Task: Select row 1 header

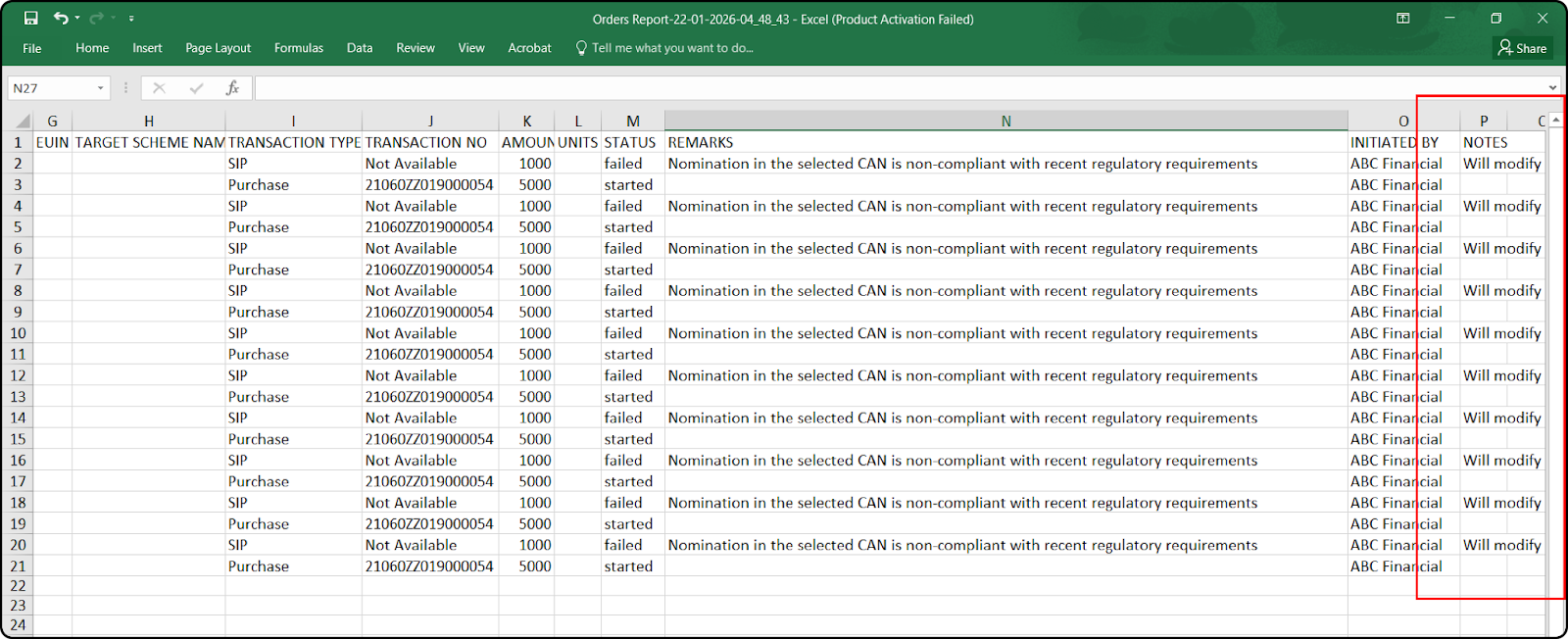Action: [17, 142]
